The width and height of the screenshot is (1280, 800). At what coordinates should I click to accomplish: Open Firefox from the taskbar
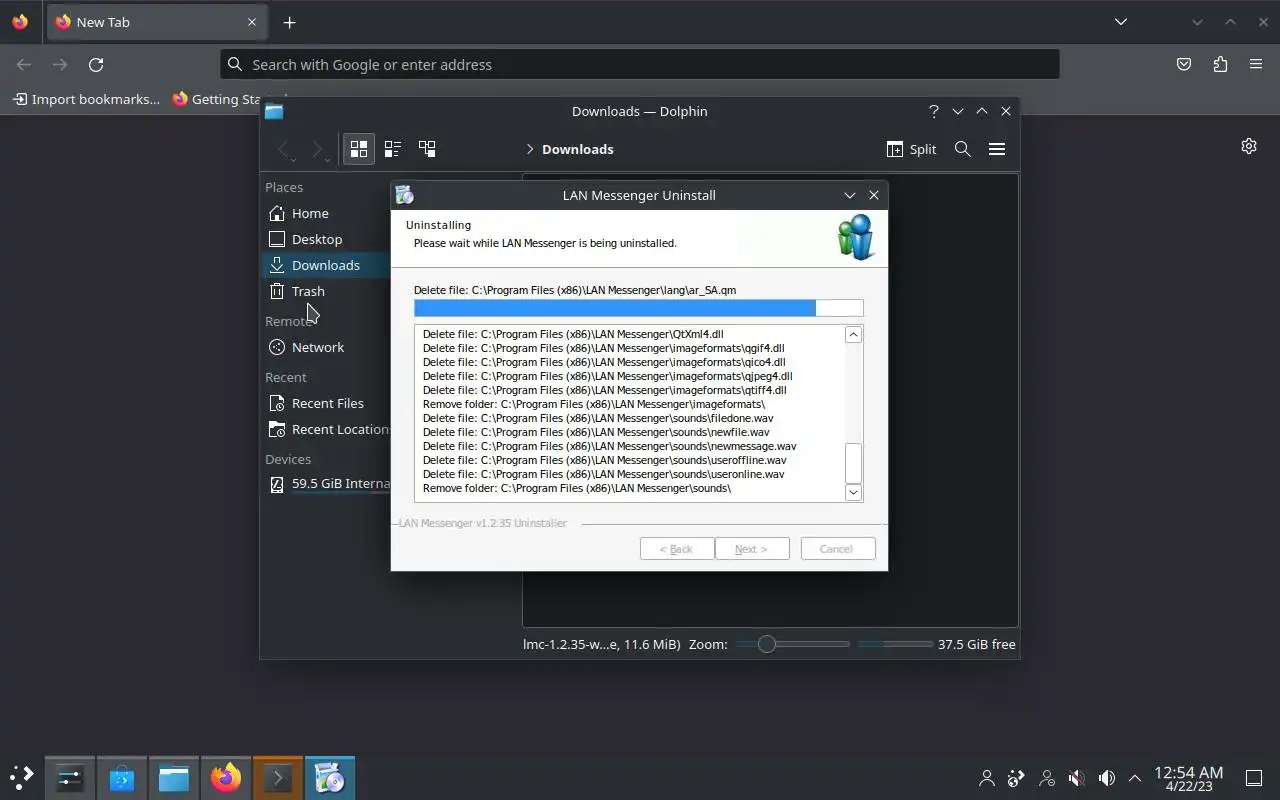point(226,777)
